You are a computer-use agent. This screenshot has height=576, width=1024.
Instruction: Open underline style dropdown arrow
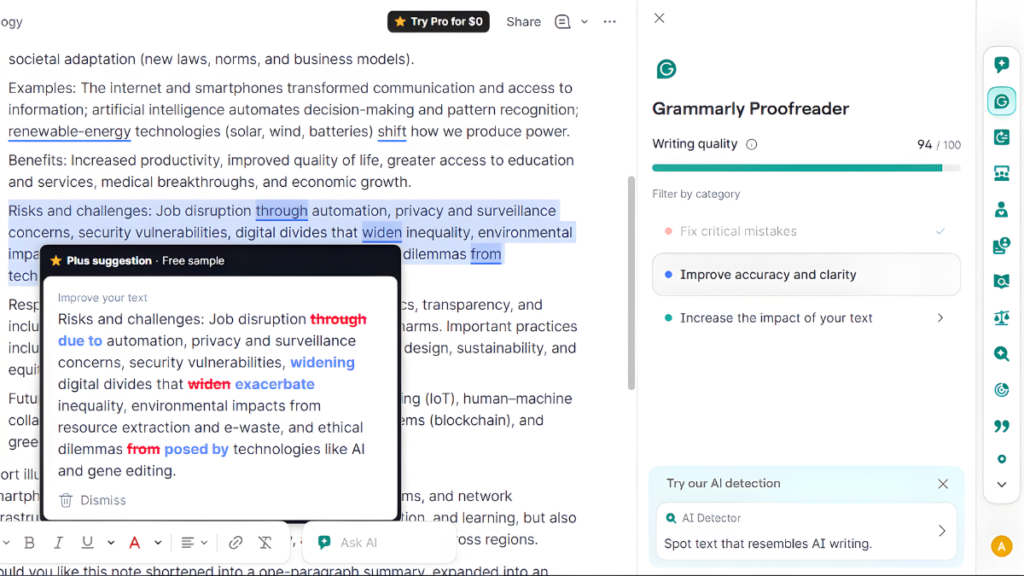[x=110, y=543]
